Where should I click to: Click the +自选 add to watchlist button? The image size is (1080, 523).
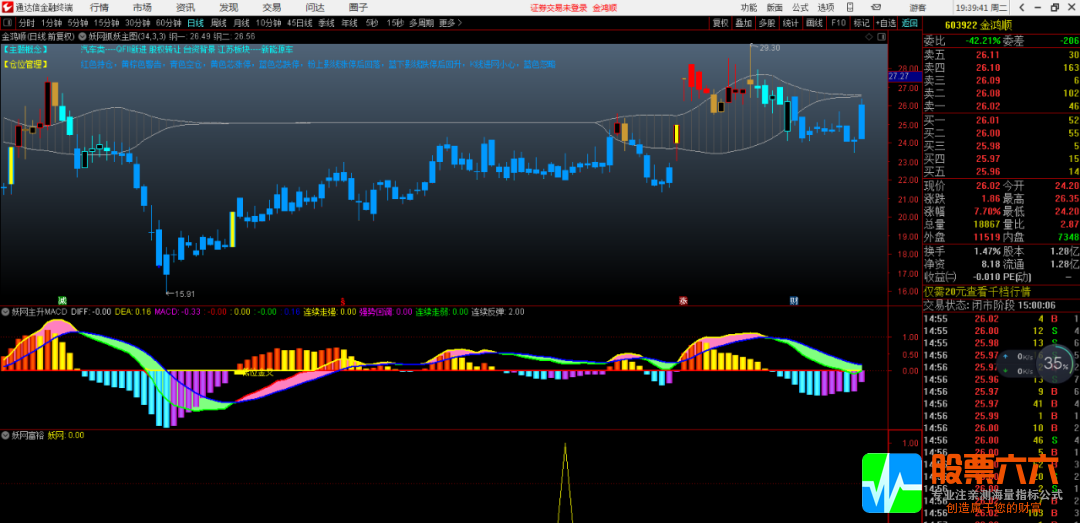(x=886, y=23)
